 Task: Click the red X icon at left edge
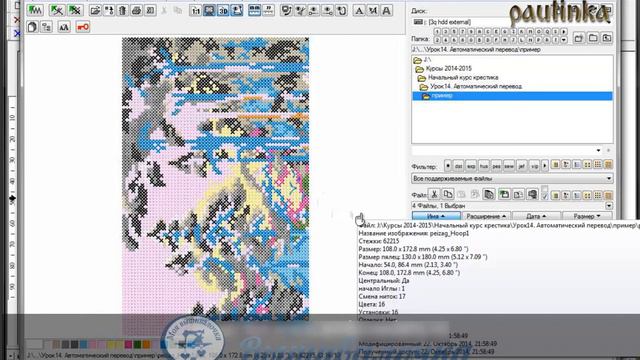[16, 20]
